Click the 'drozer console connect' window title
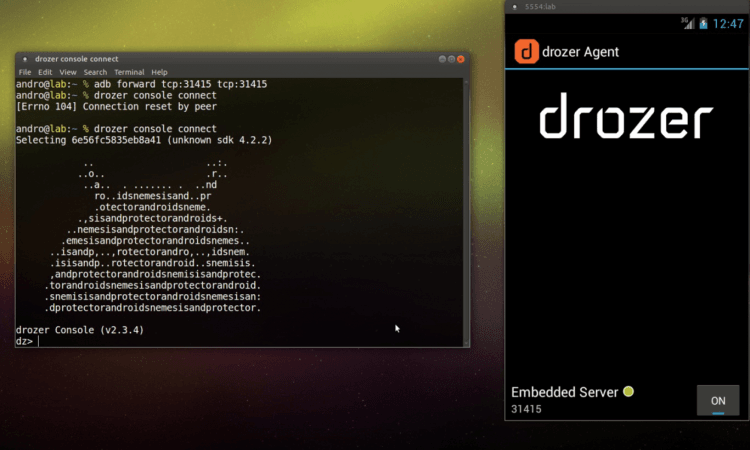The height and width of the screenshot is (450, 750). [77, 59]
